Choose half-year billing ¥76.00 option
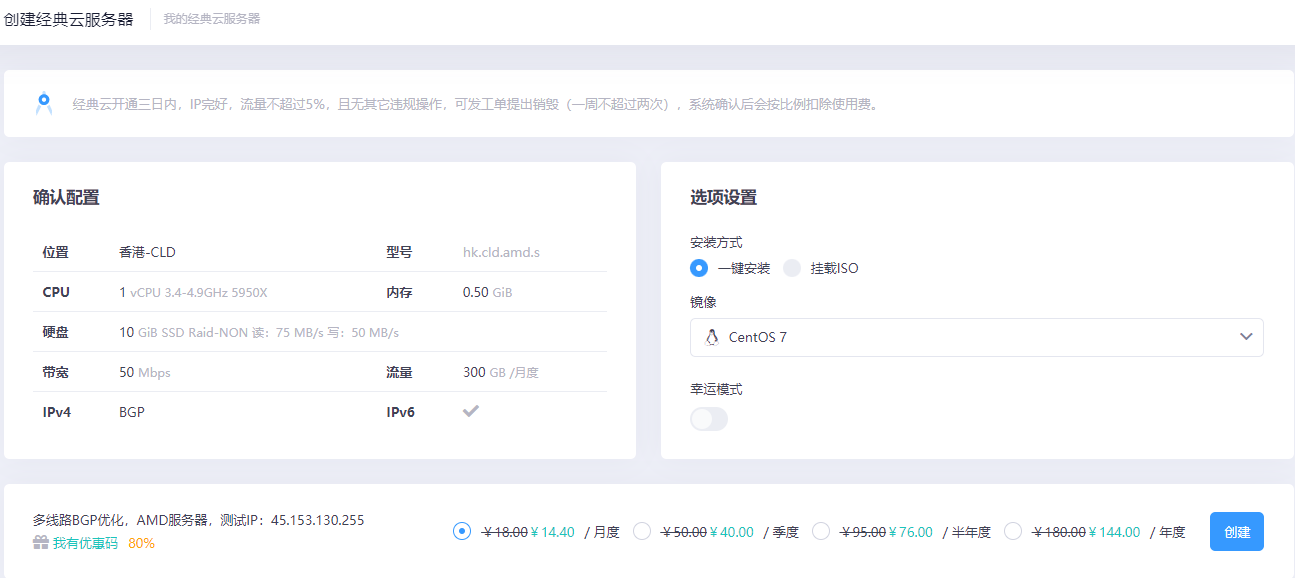 pos(821,531)
